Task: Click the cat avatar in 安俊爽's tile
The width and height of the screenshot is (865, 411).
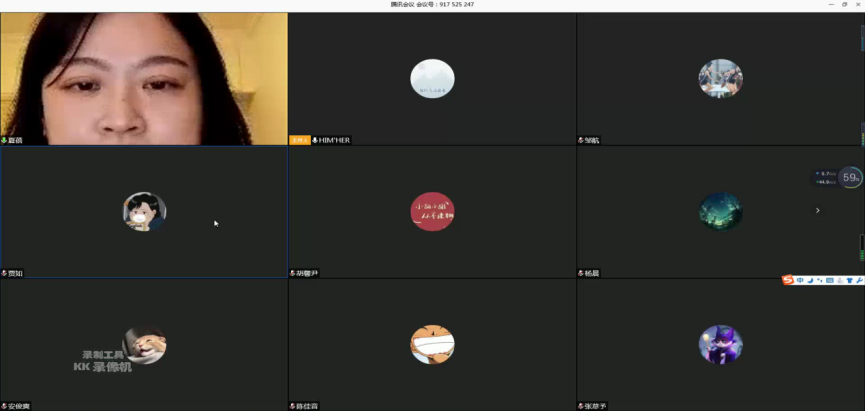Action: coord(146,345)
